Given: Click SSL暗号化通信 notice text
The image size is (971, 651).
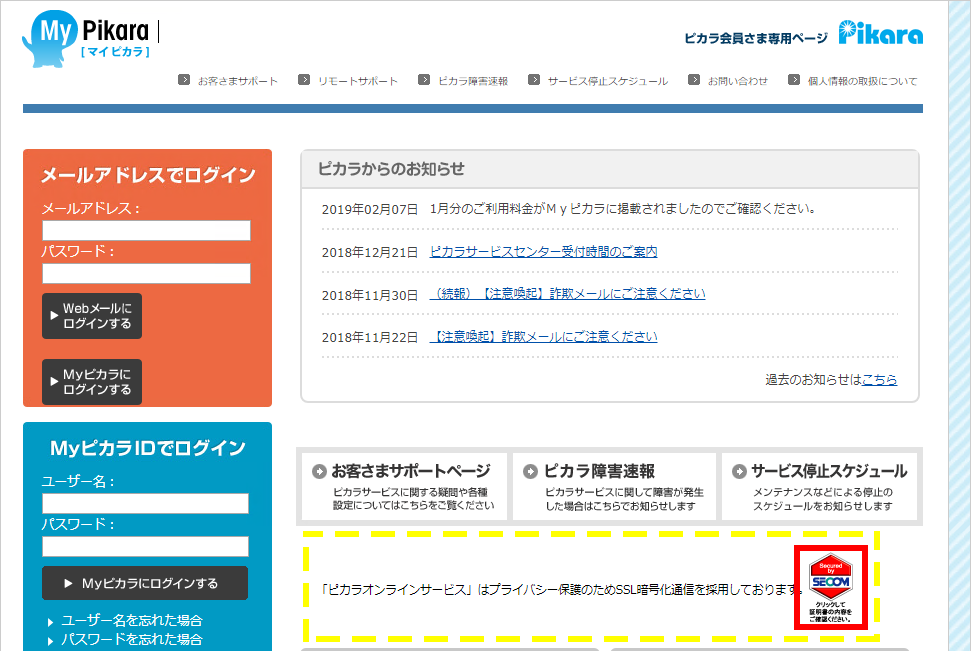Looking at the screenshot, I should click(562, 590).
